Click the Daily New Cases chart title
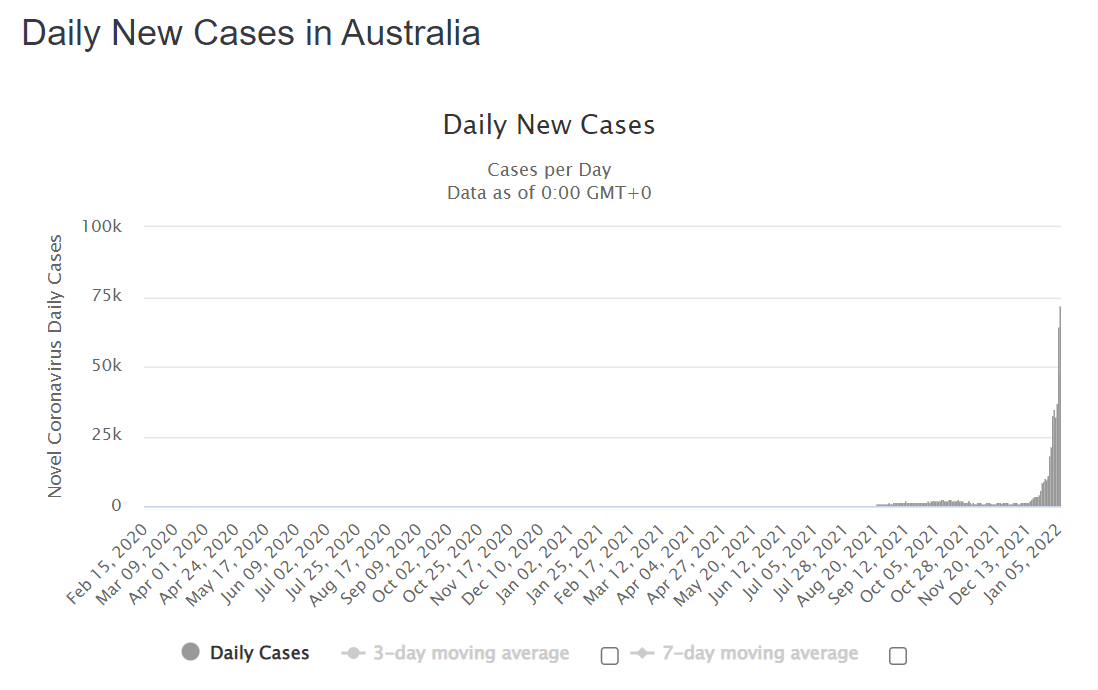The width and height of the screenshot is (1098, 690). (548, 124)
